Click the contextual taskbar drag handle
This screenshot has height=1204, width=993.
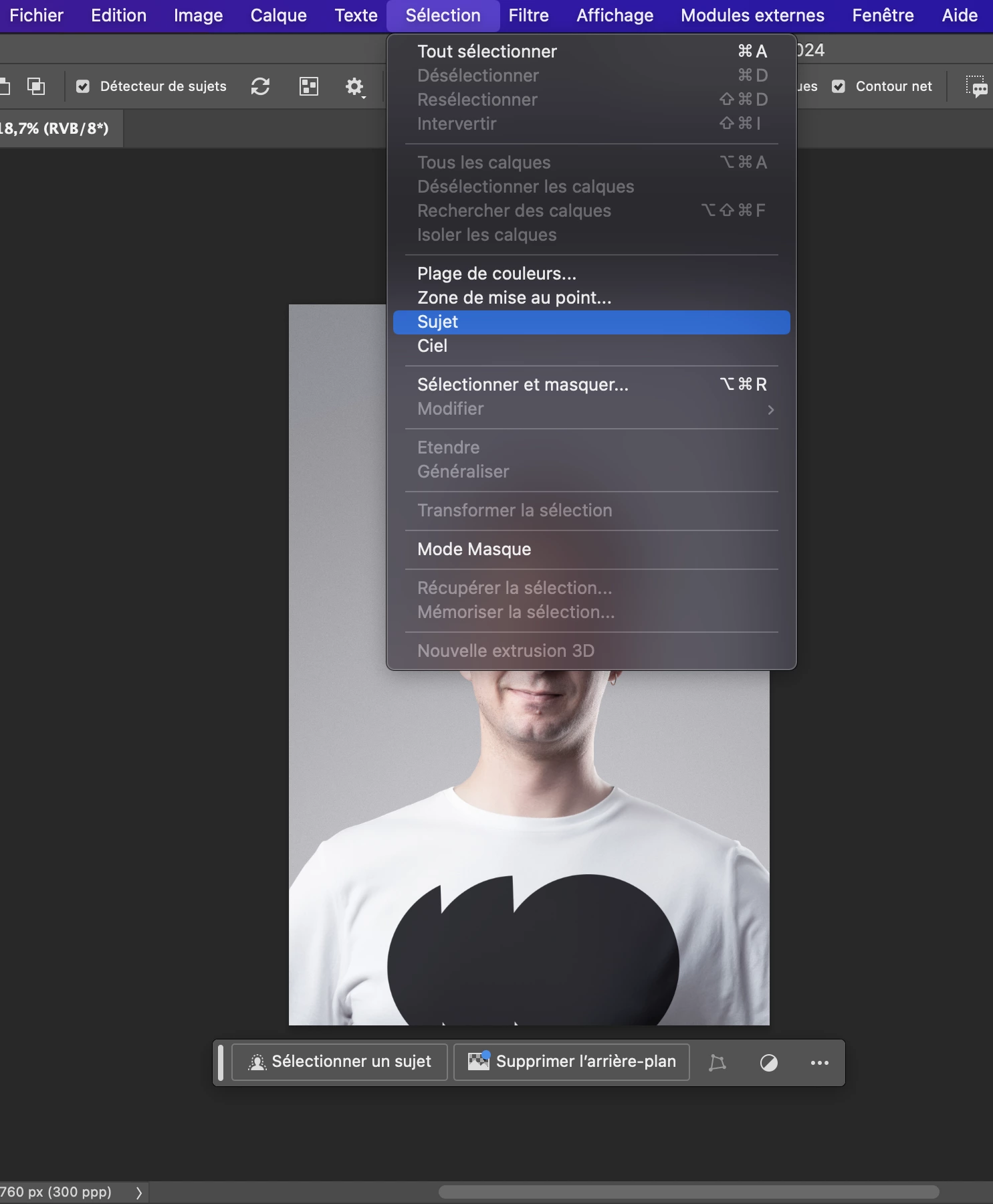click(221, 1062)
